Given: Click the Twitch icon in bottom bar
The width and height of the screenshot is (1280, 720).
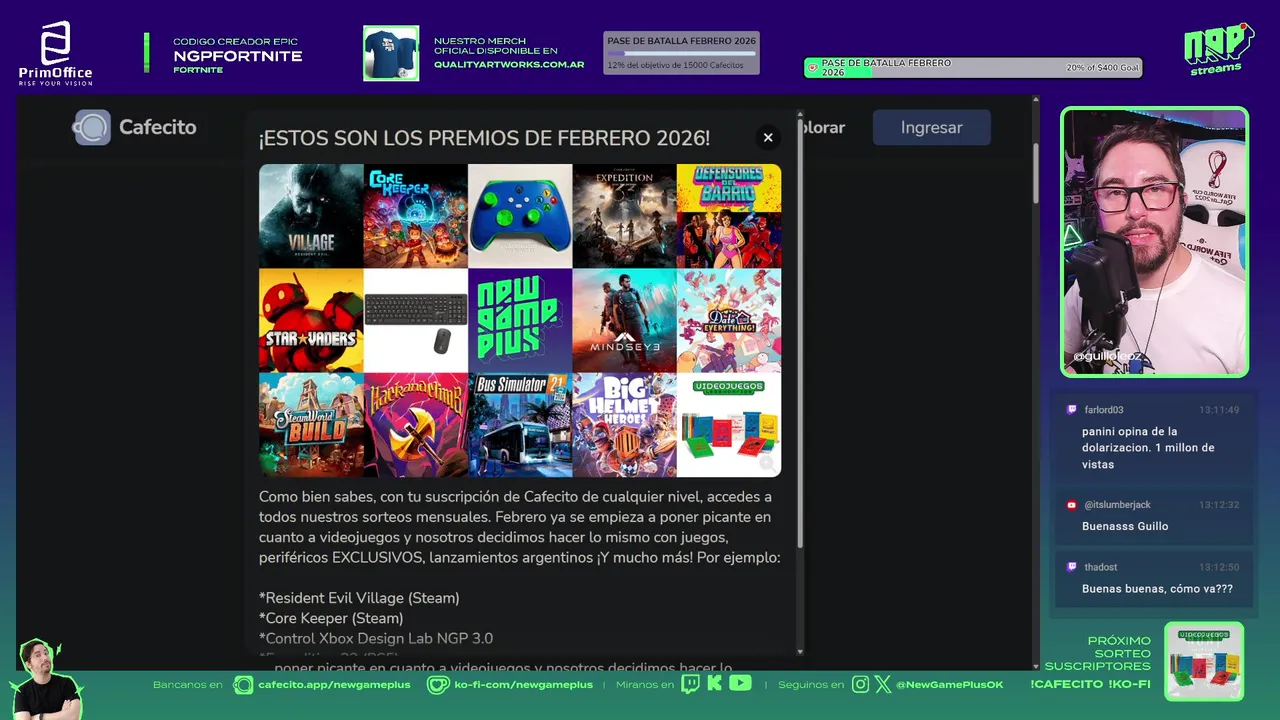Looking at the screenshot, I should (x=690, y=684).
